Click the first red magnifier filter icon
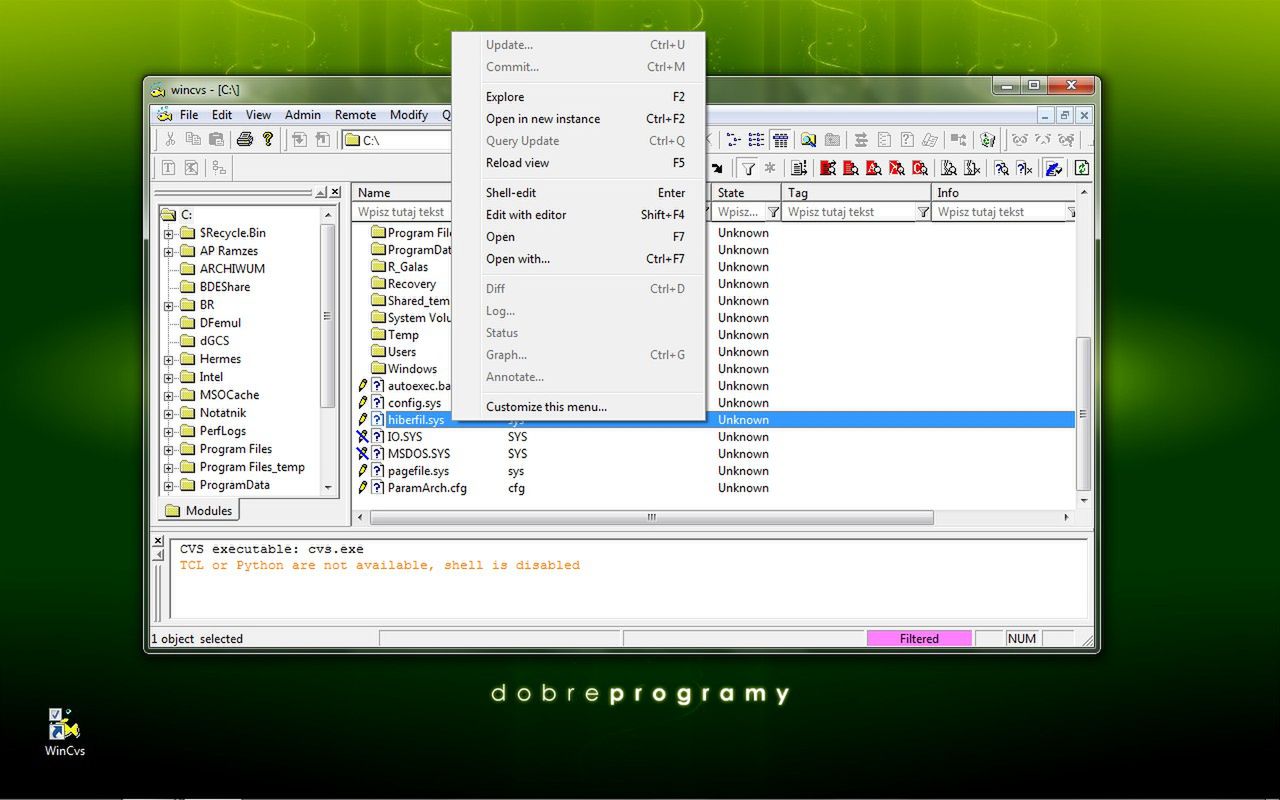Screen dimensions: 1280x800 pos(828,168)
